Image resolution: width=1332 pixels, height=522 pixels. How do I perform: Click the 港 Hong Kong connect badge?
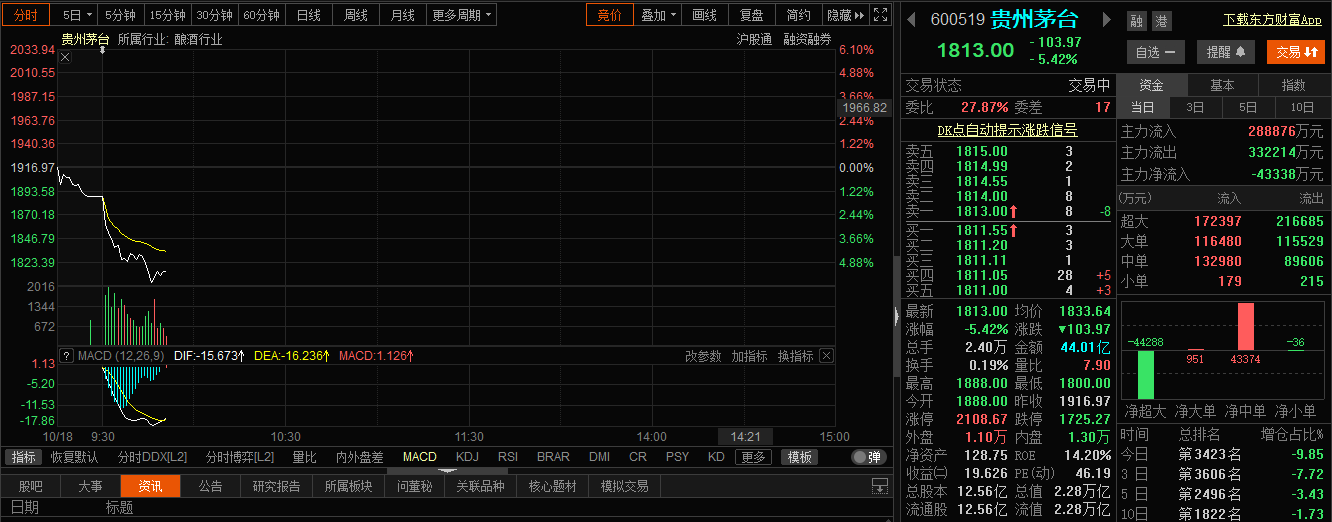[1160, 21]
